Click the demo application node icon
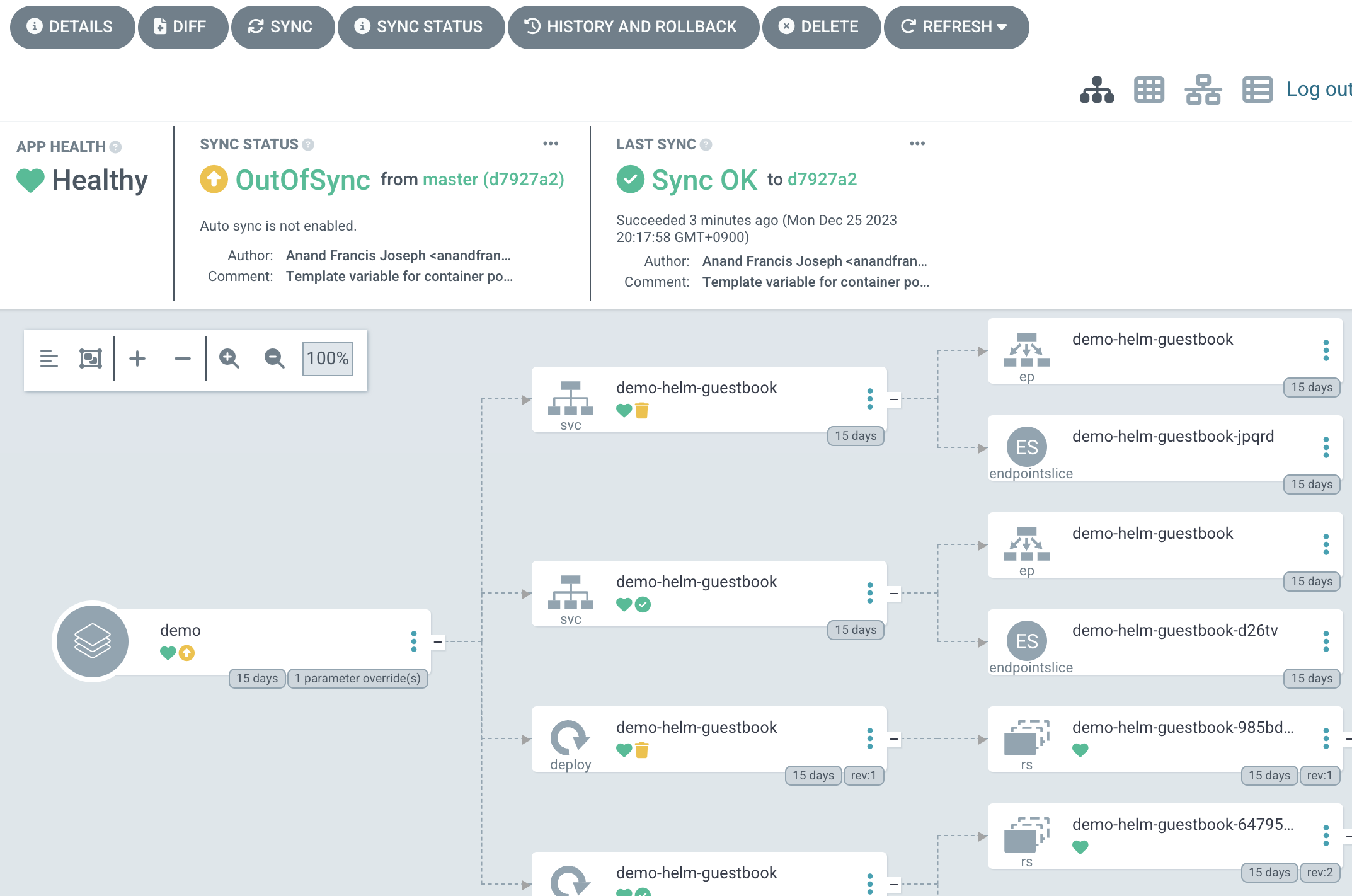Screen dimensions: 1352x896 click(x=93, y=641)
